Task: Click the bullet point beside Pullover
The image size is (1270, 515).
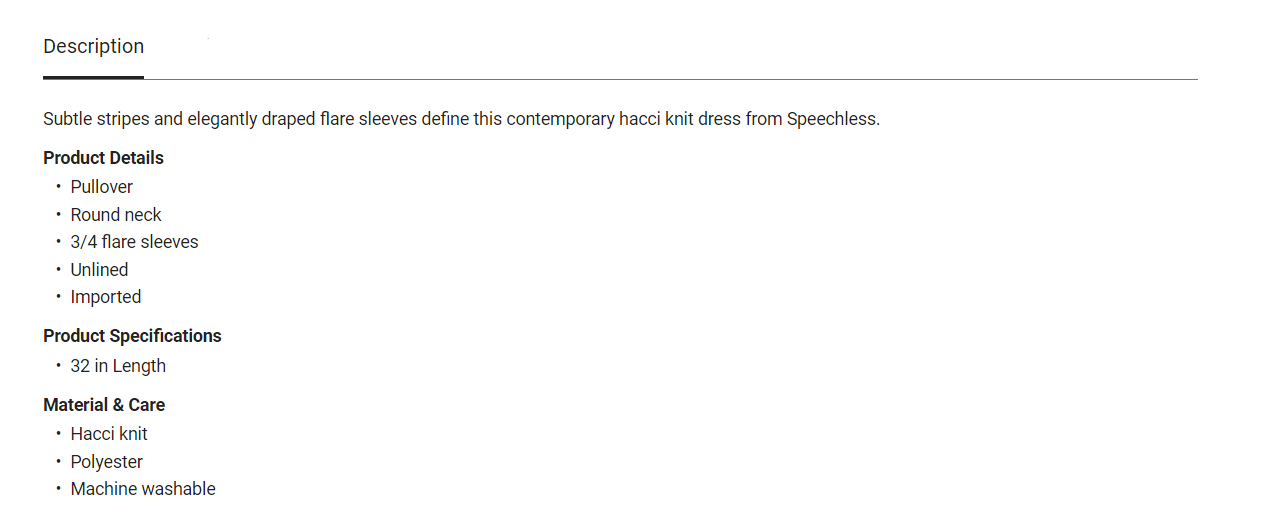Action: 58,187
